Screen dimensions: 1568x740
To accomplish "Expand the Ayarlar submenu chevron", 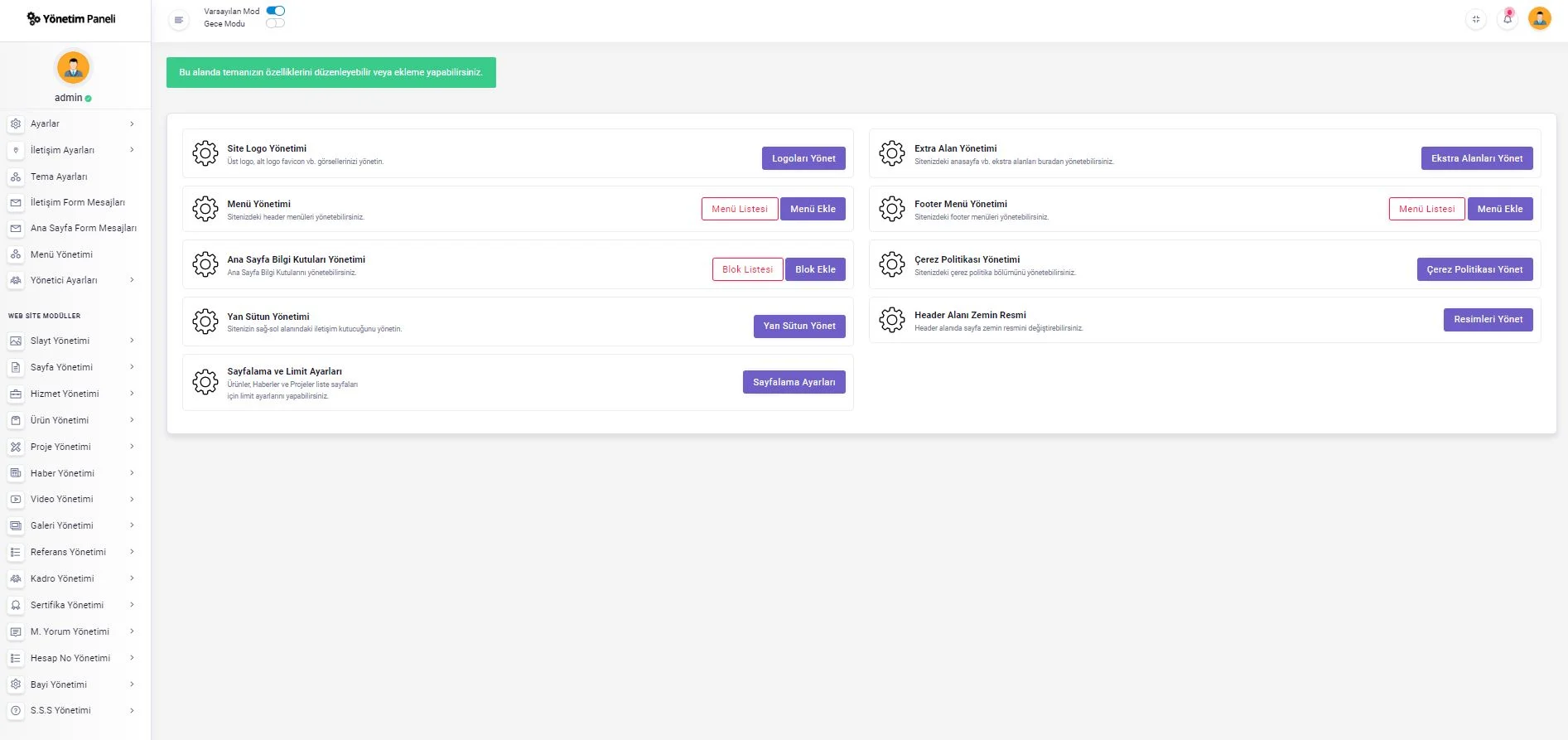I will click(132, 123).
